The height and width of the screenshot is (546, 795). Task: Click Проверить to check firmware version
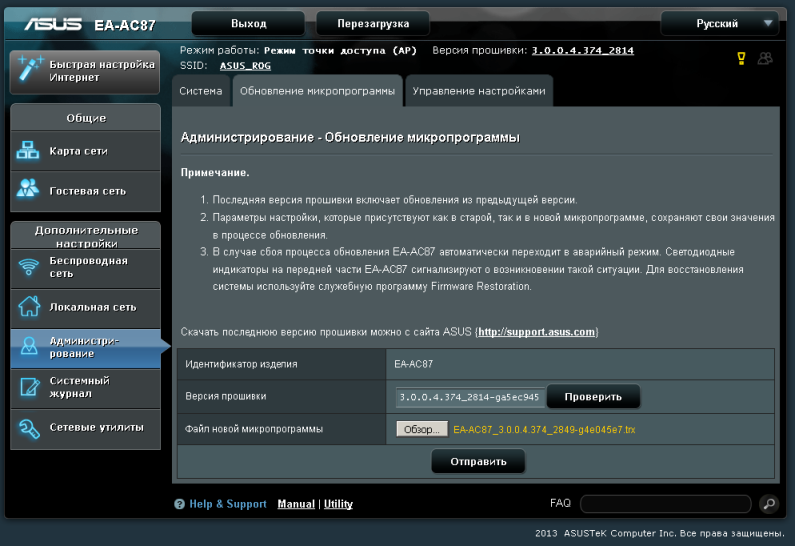pos(593,396)
